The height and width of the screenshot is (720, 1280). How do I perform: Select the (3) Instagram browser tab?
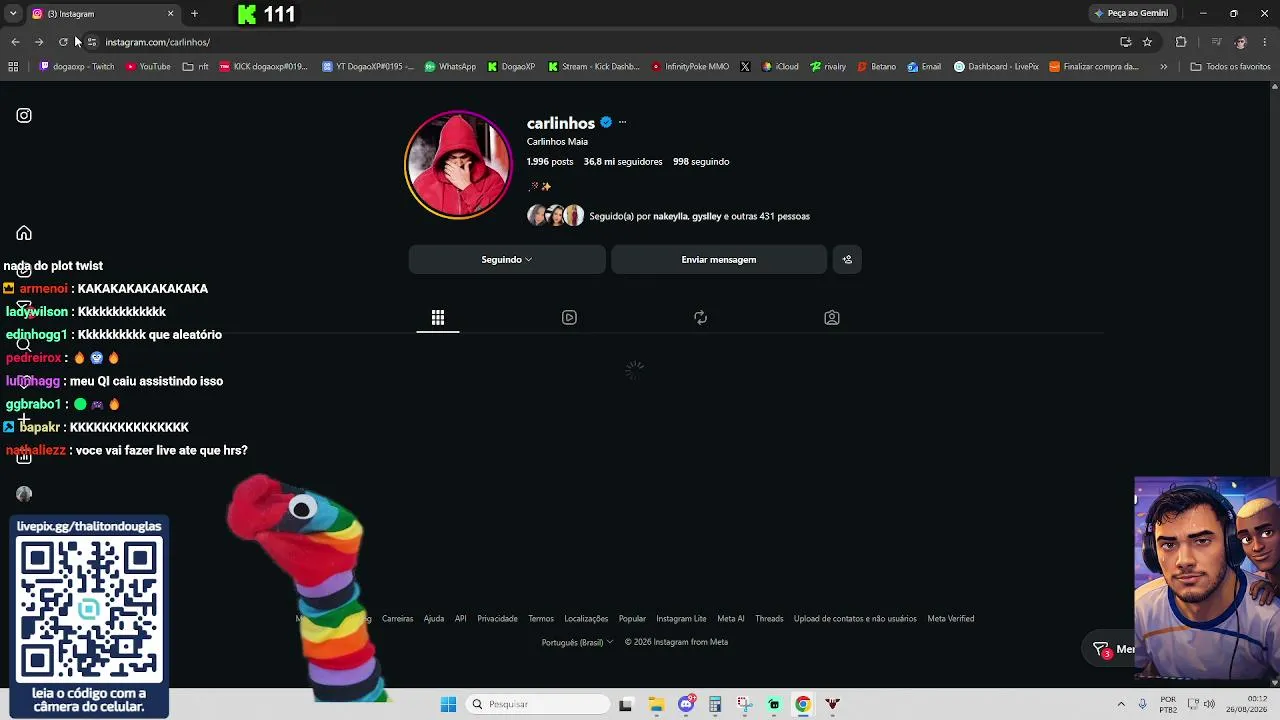click(100, 14)
